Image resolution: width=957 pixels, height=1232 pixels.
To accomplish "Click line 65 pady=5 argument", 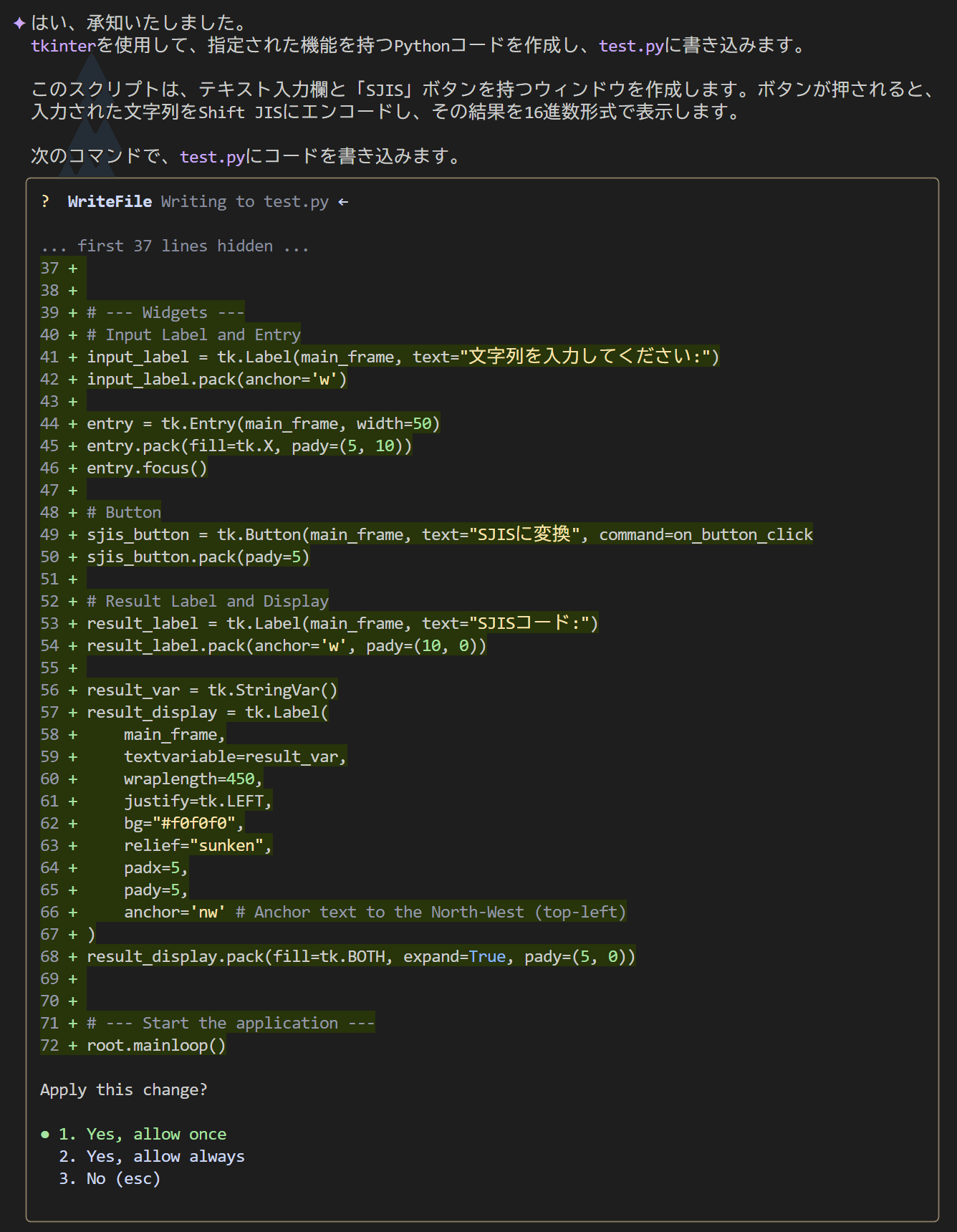I will (156, 890).
